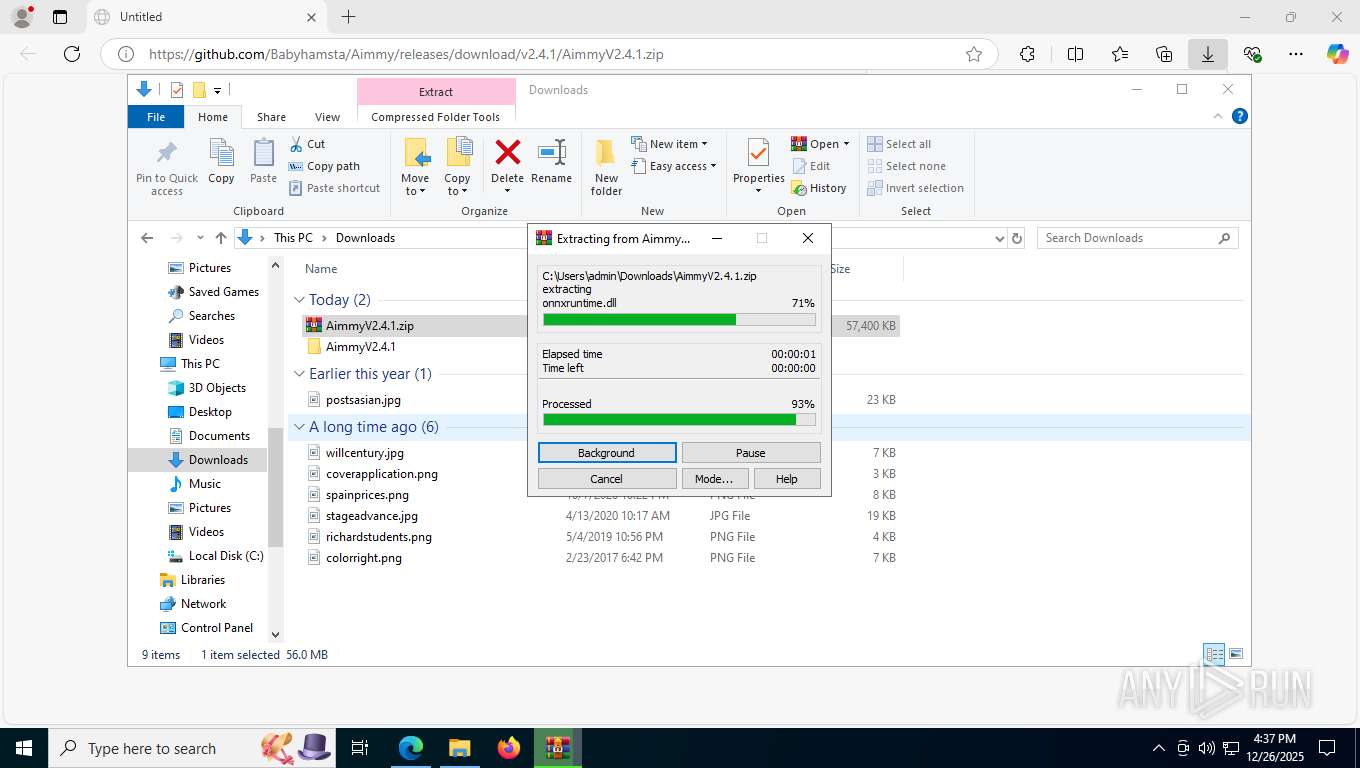Click the Explorer Back arrow
The image size is (1360, 768).
[x=147, y=238]
